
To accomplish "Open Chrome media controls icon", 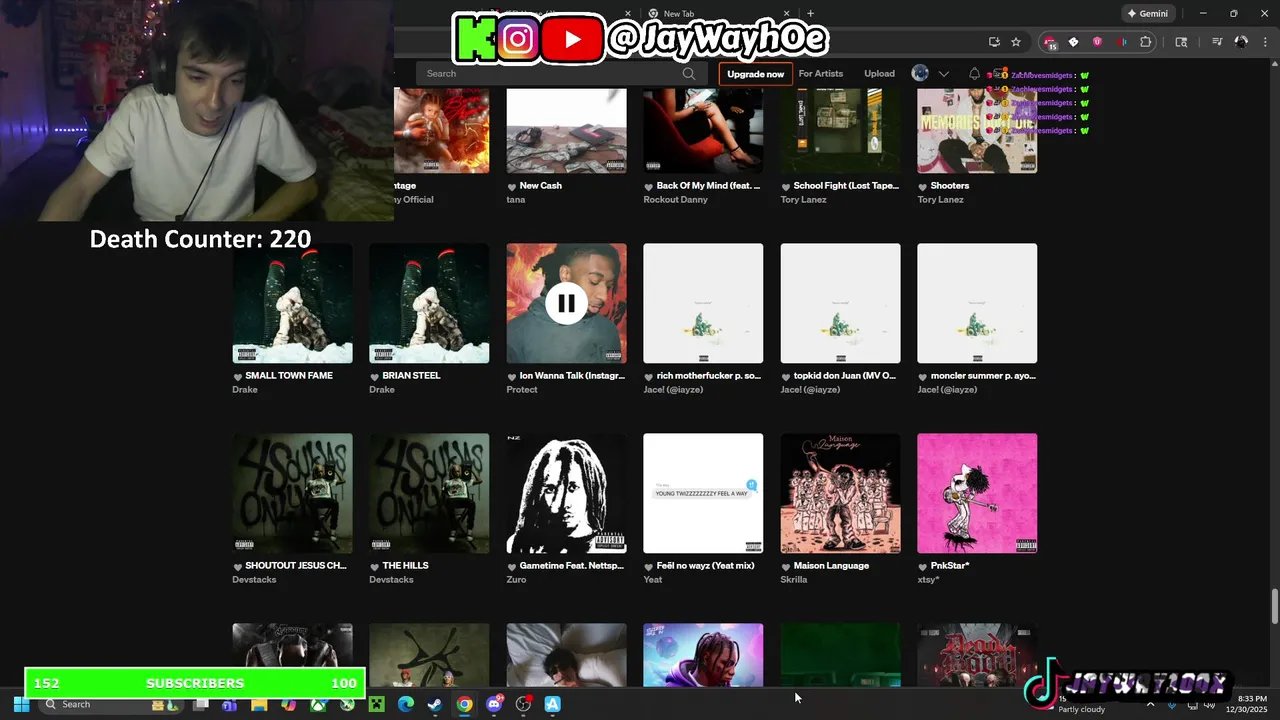I will [1217, 42].
